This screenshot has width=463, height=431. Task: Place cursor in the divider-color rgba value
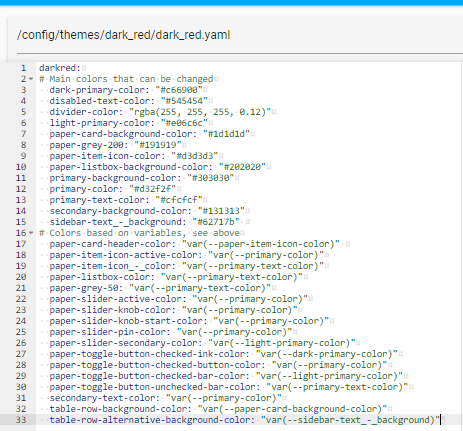point(200,112)
